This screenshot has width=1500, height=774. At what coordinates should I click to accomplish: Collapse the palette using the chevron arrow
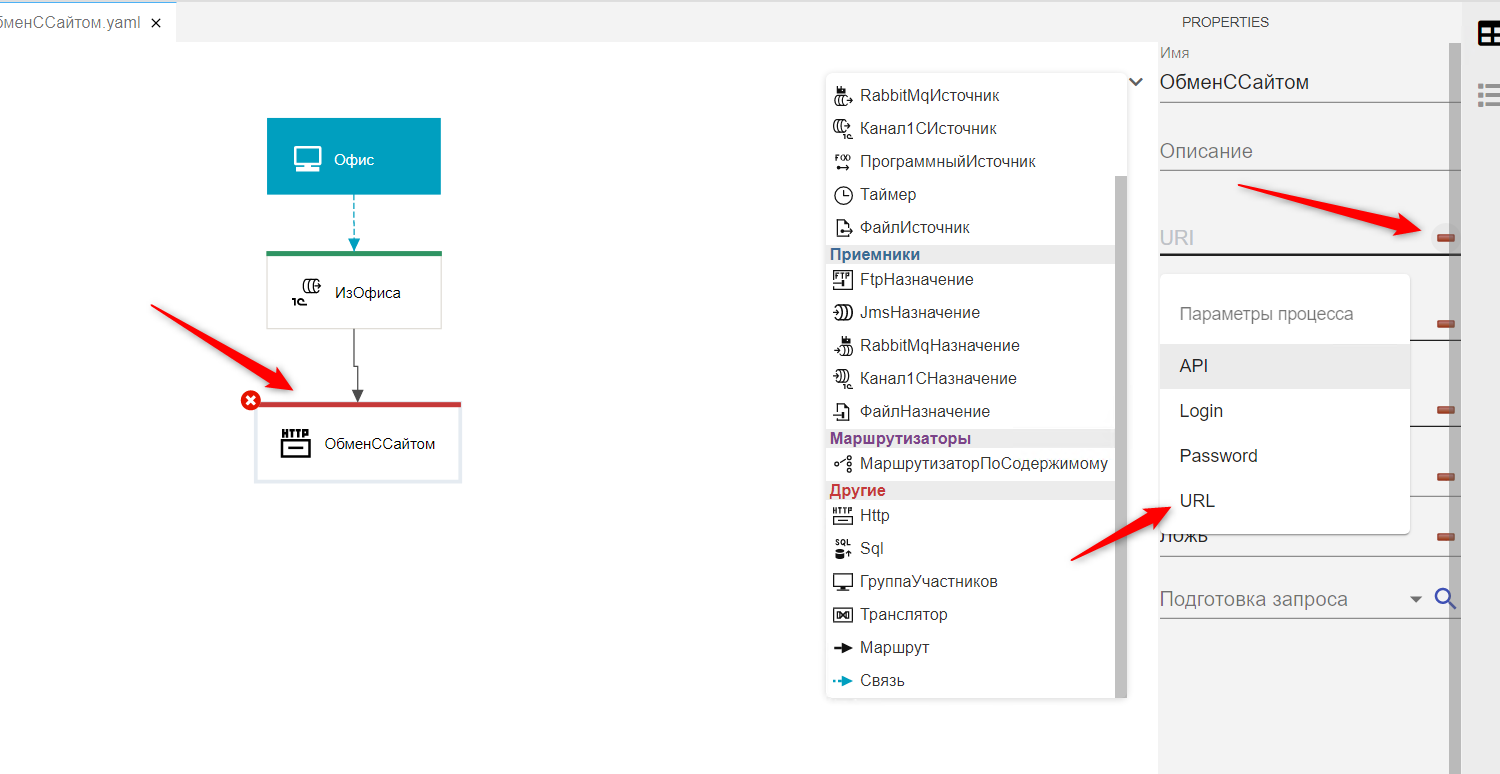pos(1136,82)
